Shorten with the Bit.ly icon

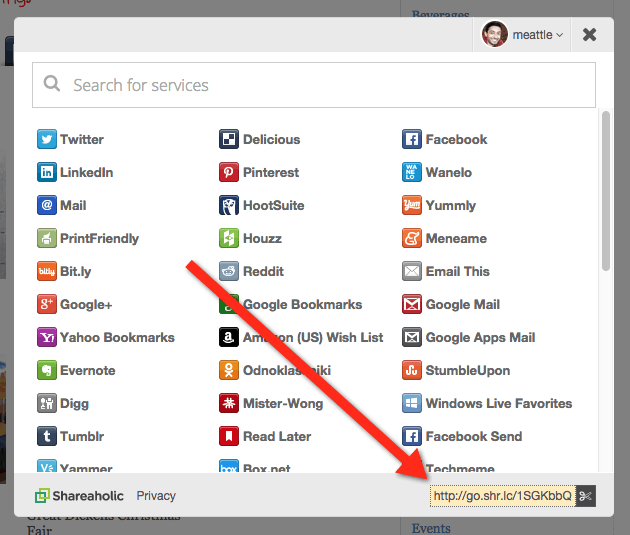[47, 271]
